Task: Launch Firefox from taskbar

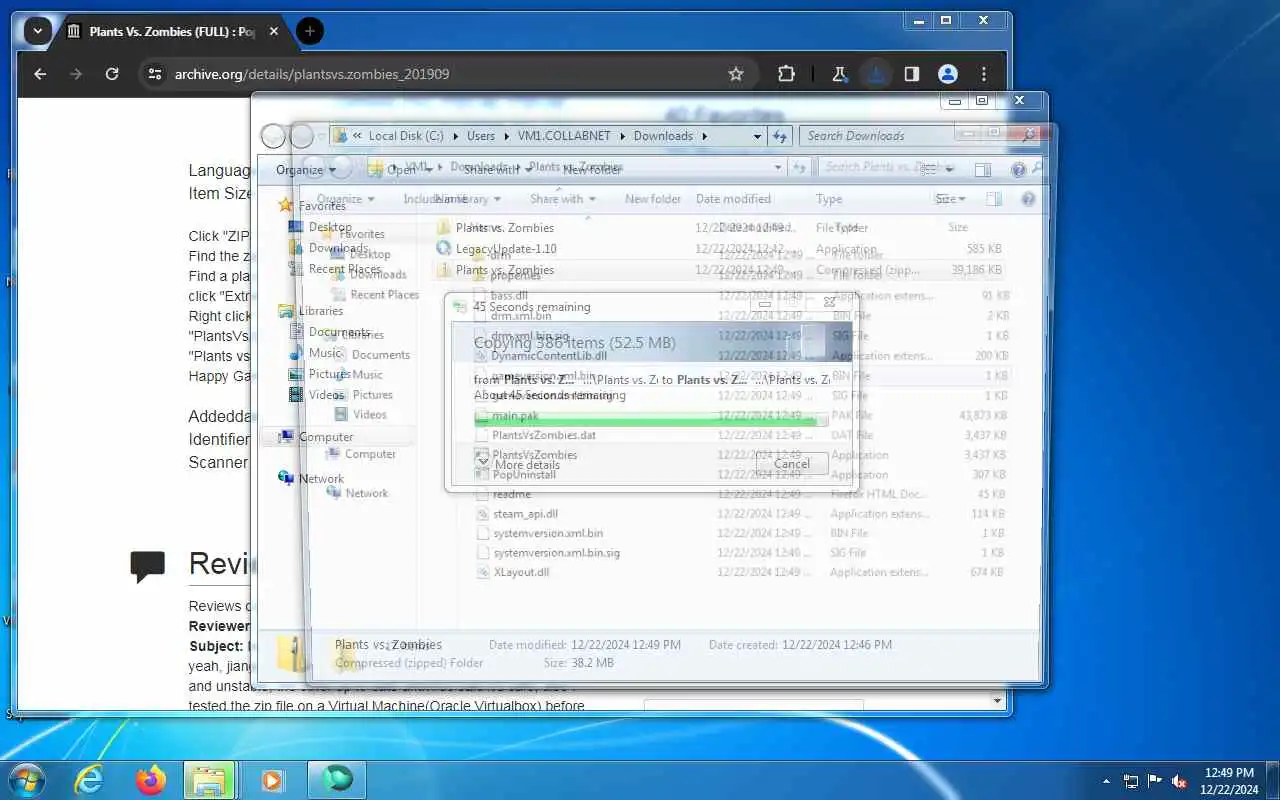Action: point(151,780)
